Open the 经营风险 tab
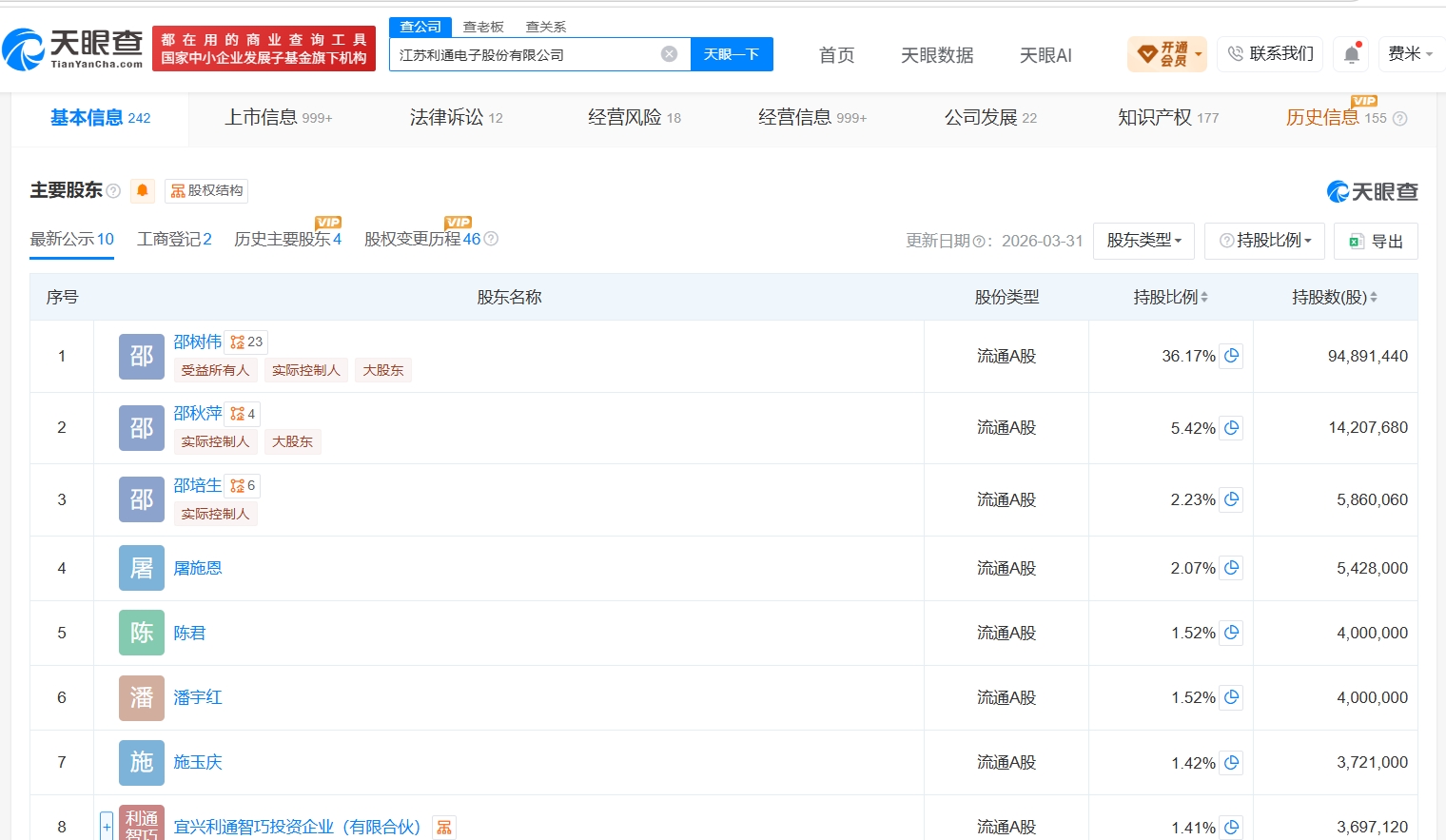The height and width of the screenshot is (840, 1446). coord(635,118)
